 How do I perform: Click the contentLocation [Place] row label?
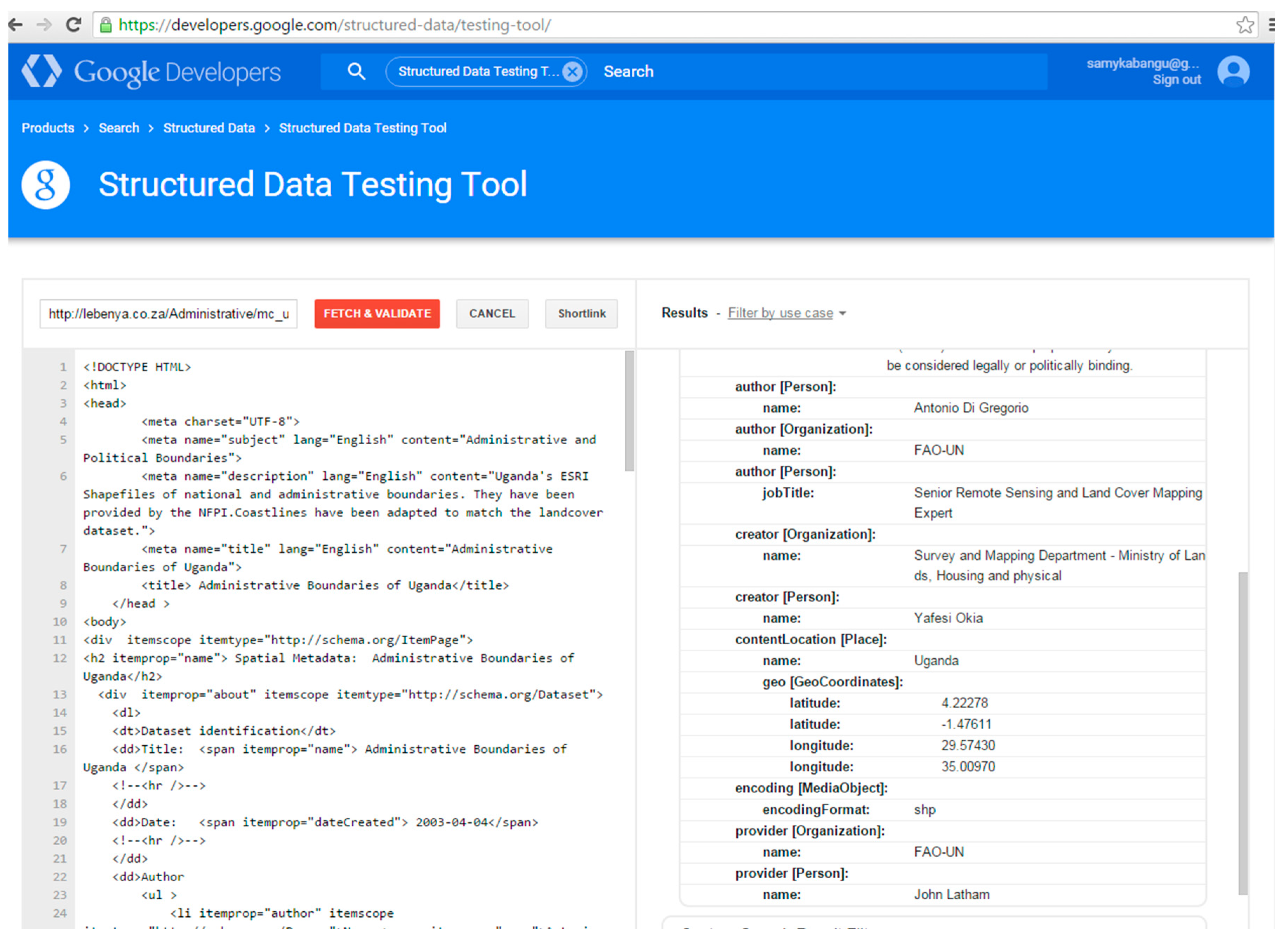pos(811,640)
